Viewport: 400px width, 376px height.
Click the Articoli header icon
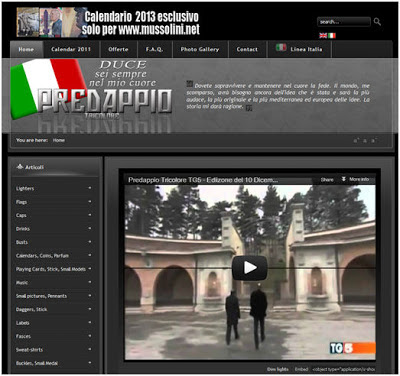pyautogui.click(x=20, y=167)
